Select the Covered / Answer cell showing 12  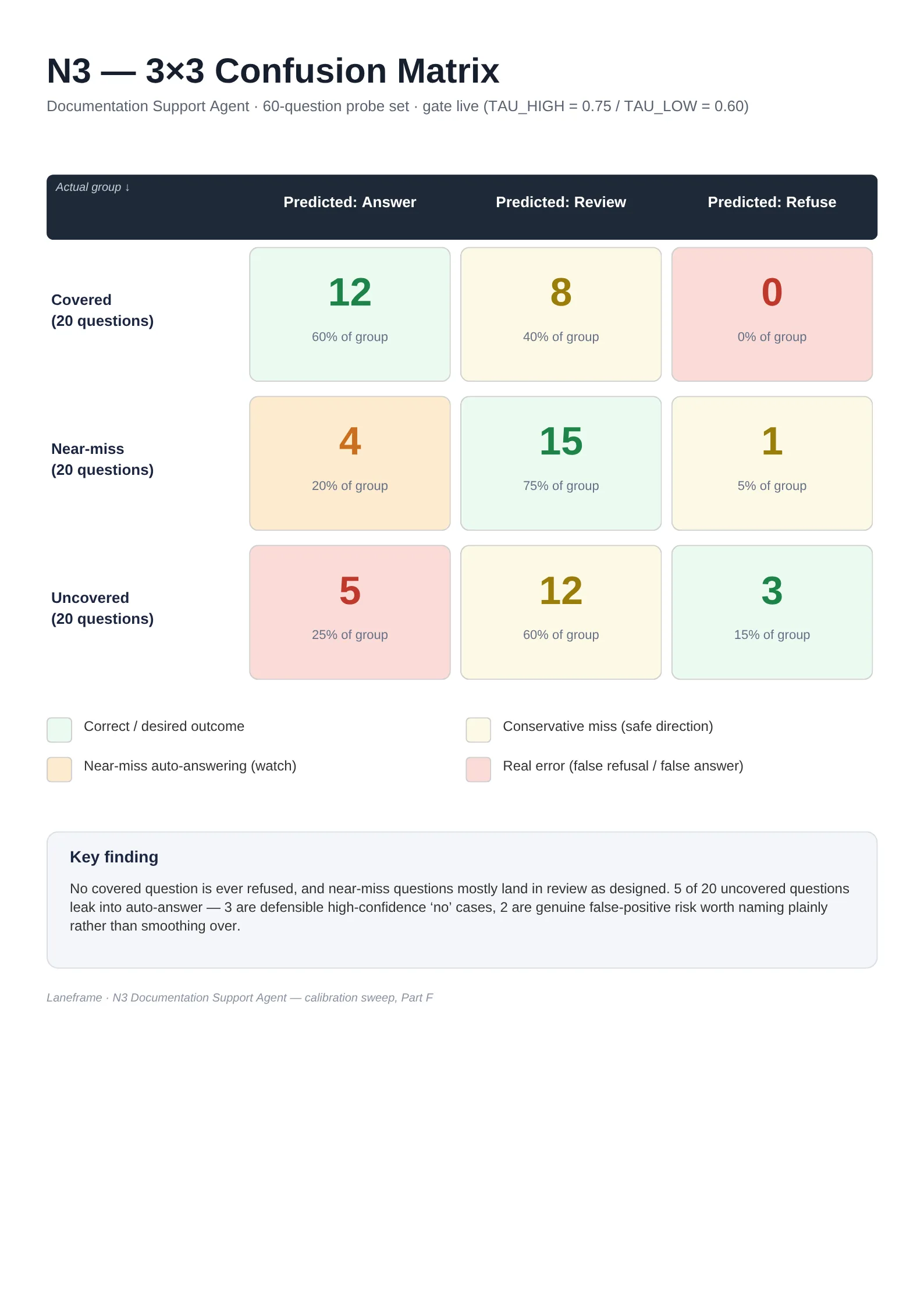pyautogui.click(x=350, y=314)
